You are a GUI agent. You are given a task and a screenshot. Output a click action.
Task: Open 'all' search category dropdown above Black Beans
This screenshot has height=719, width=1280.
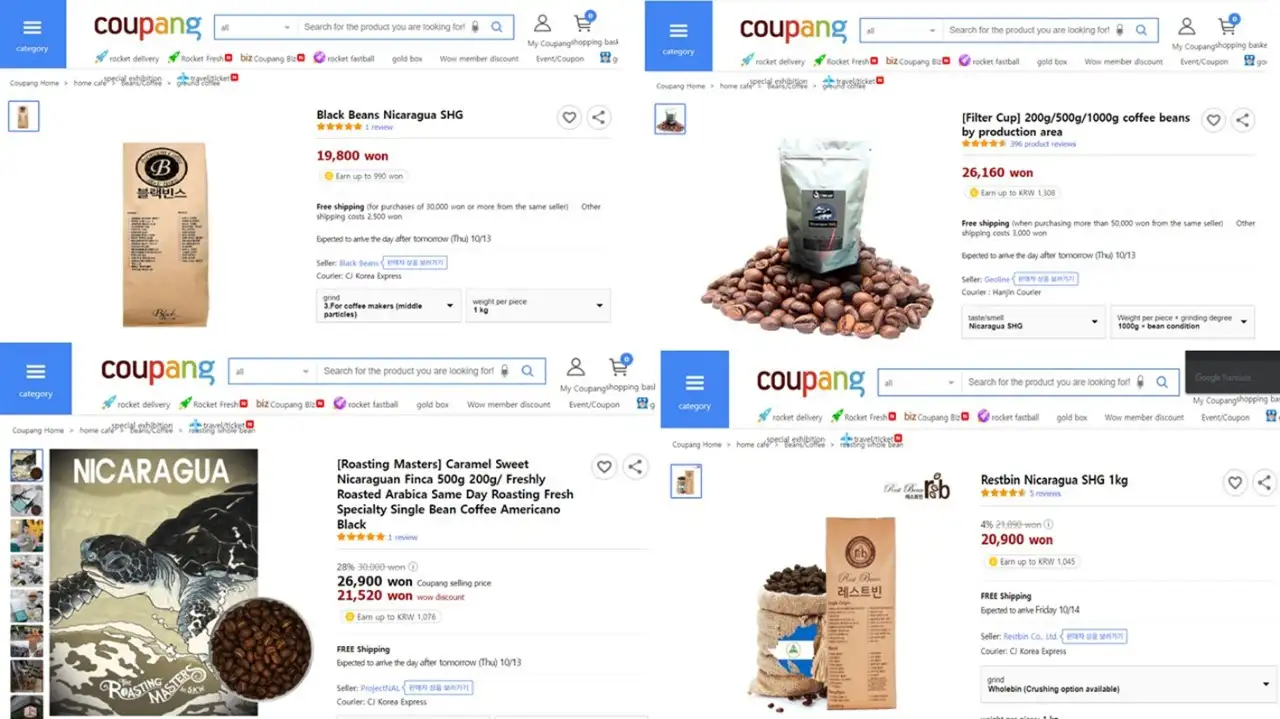click(255, 27)
